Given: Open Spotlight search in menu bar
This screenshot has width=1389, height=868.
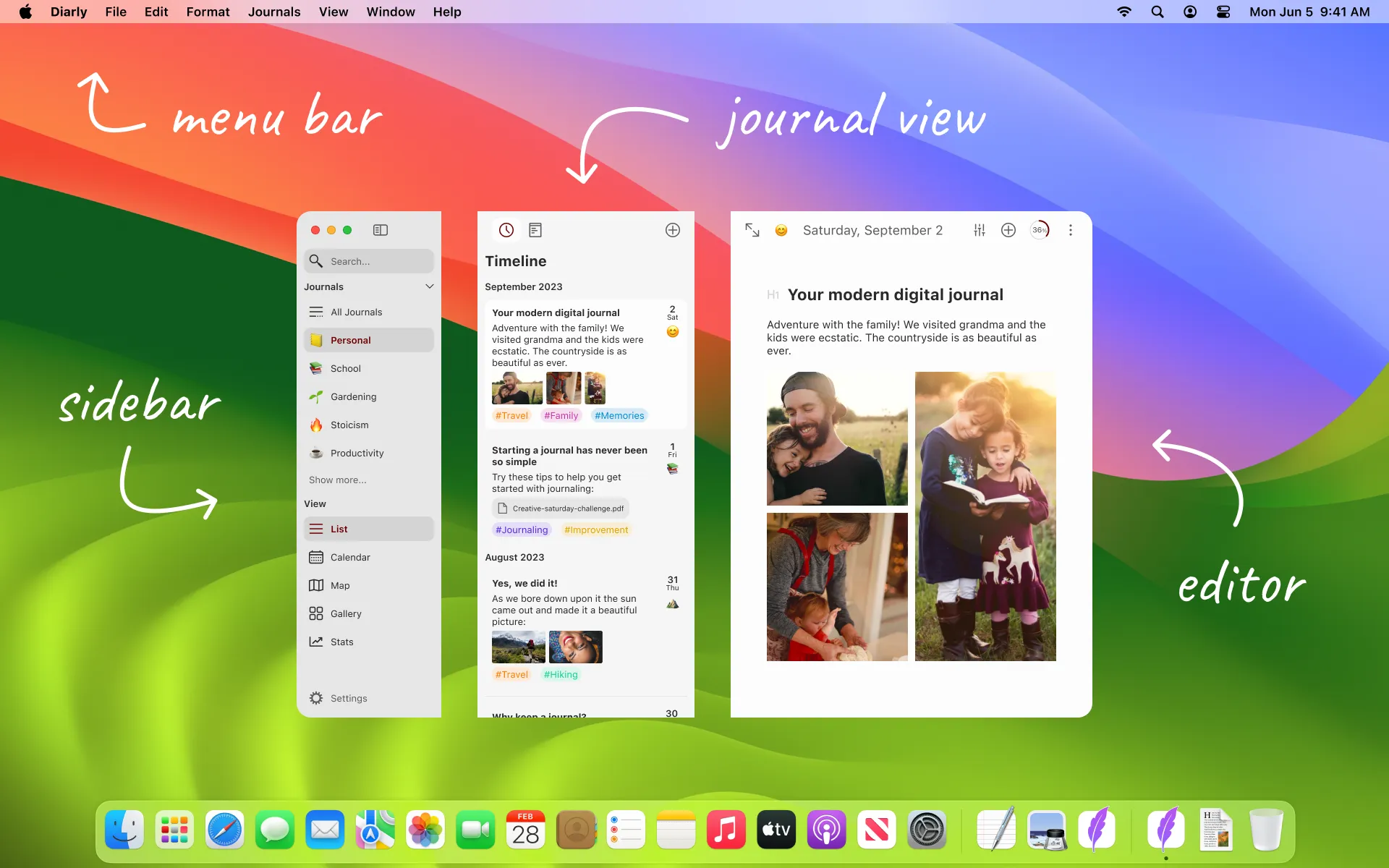Looking at the screenshot, I should (1157, 12).
